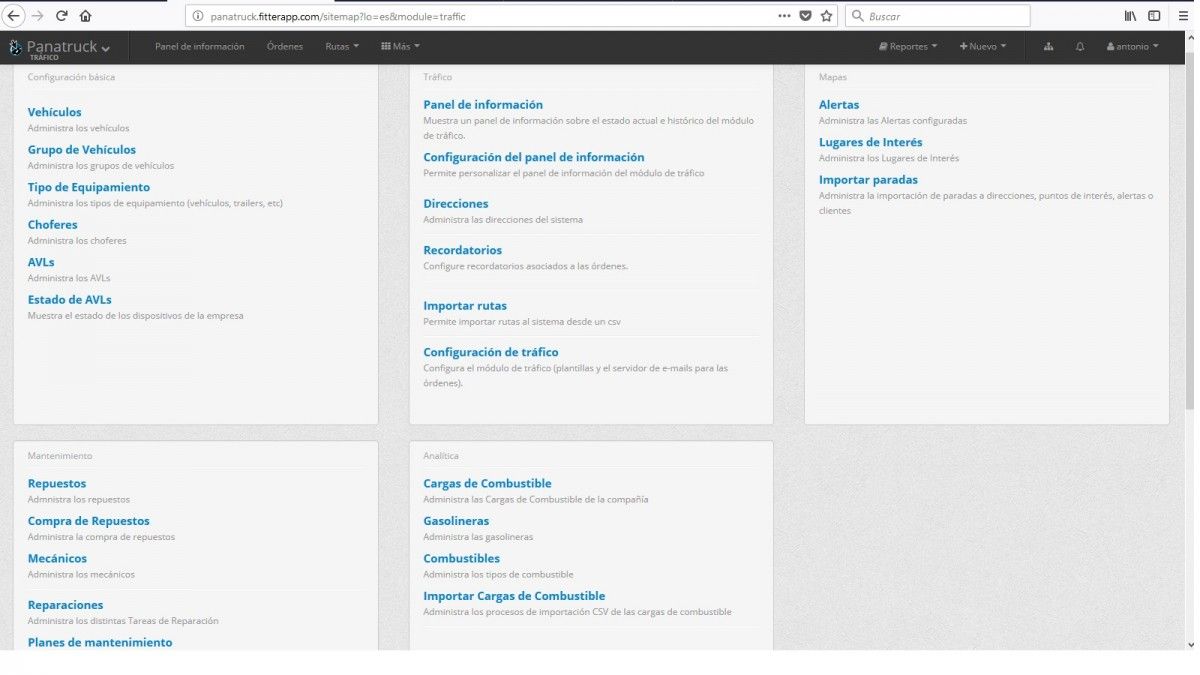Screen dimensions: 1200x675
Task: Select Órdenes in the top navigation
Action: (x=284, y=47)
